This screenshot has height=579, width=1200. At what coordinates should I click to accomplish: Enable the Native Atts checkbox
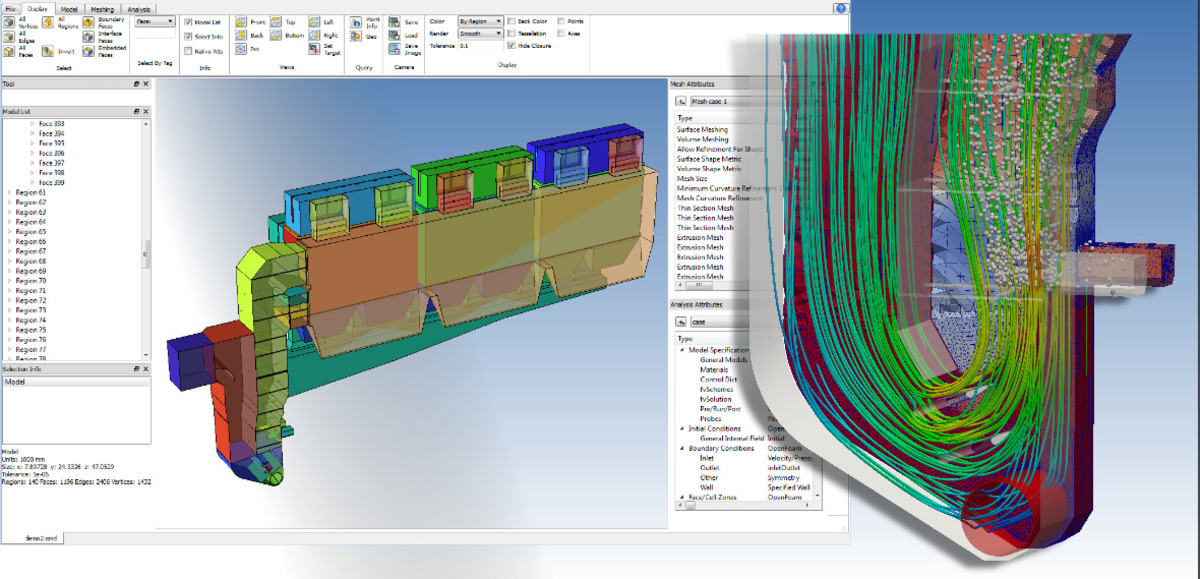coord(188,51)
